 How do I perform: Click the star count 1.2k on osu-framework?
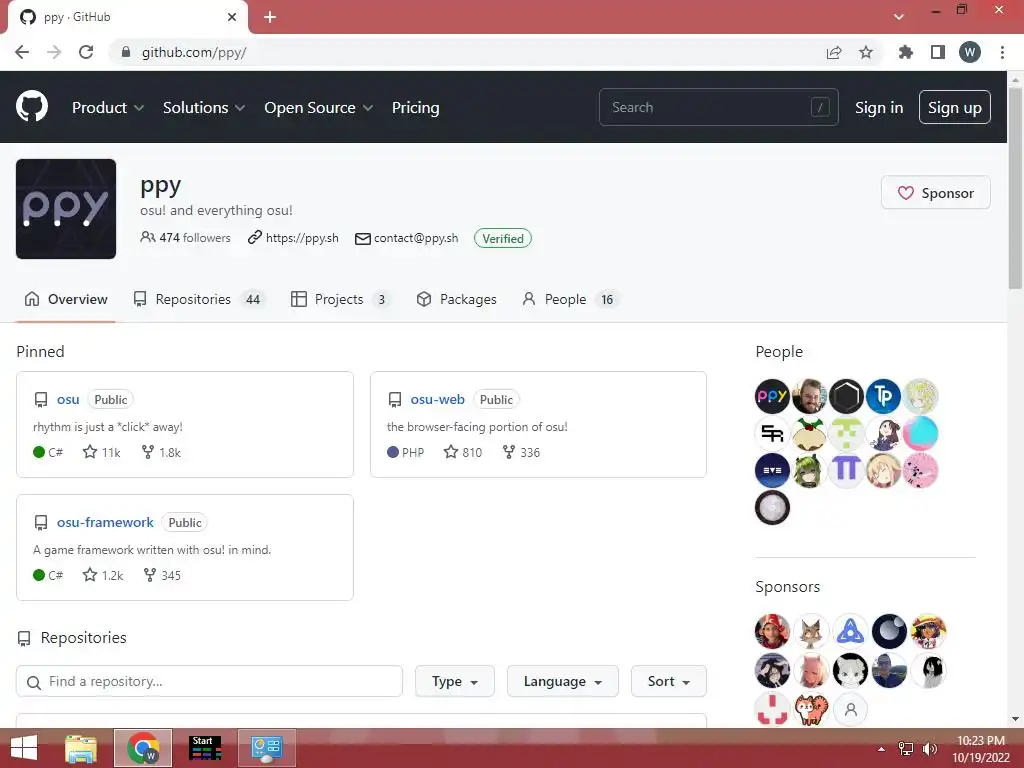point(103,575)
